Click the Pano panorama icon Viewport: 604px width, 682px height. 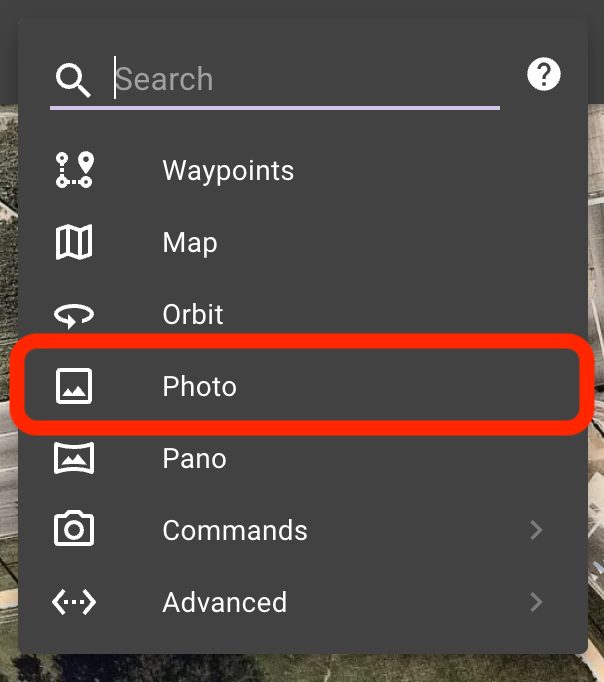click(x=74, y=458)
